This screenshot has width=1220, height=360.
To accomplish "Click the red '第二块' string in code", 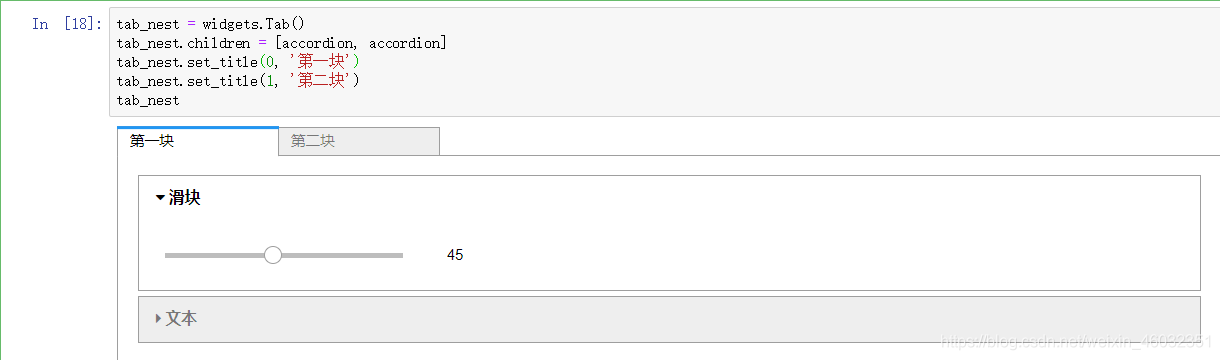I will pos(320,81).
